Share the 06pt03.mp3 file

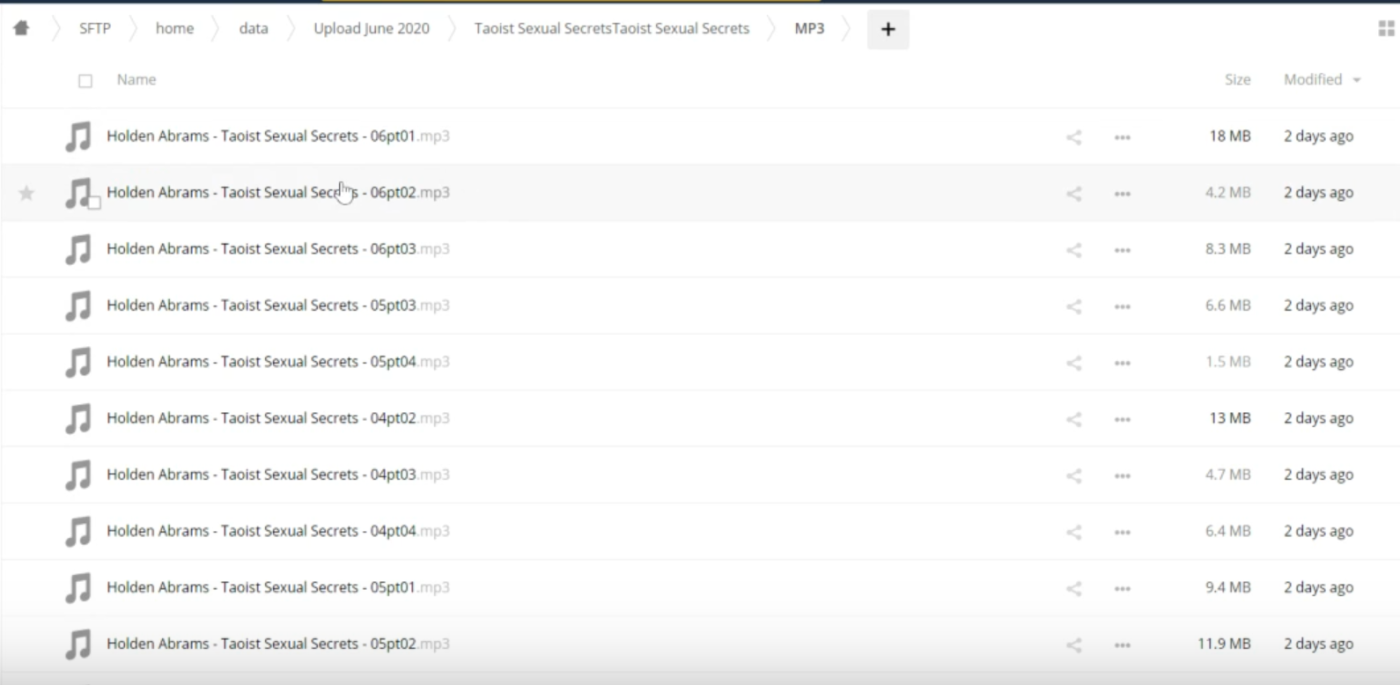[1074, 250]
